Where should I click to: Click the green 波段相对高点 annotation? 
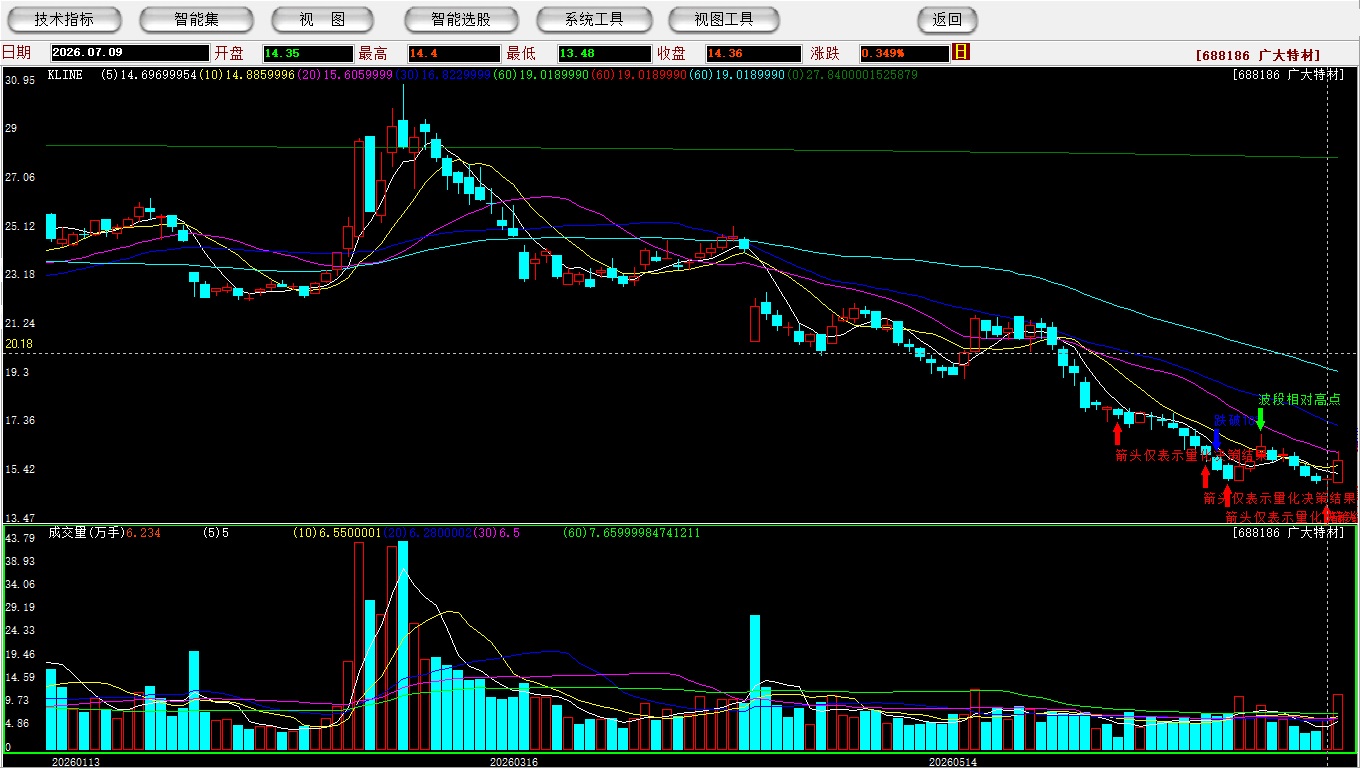(x=1299, y=399)
